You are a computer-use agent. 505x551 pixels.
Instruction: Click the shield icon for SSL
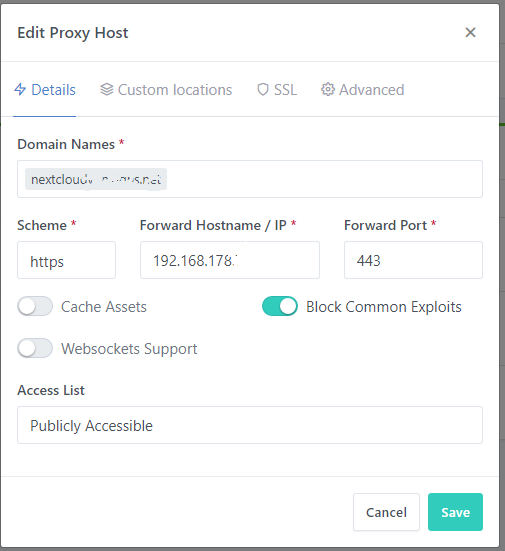(263, 90)
